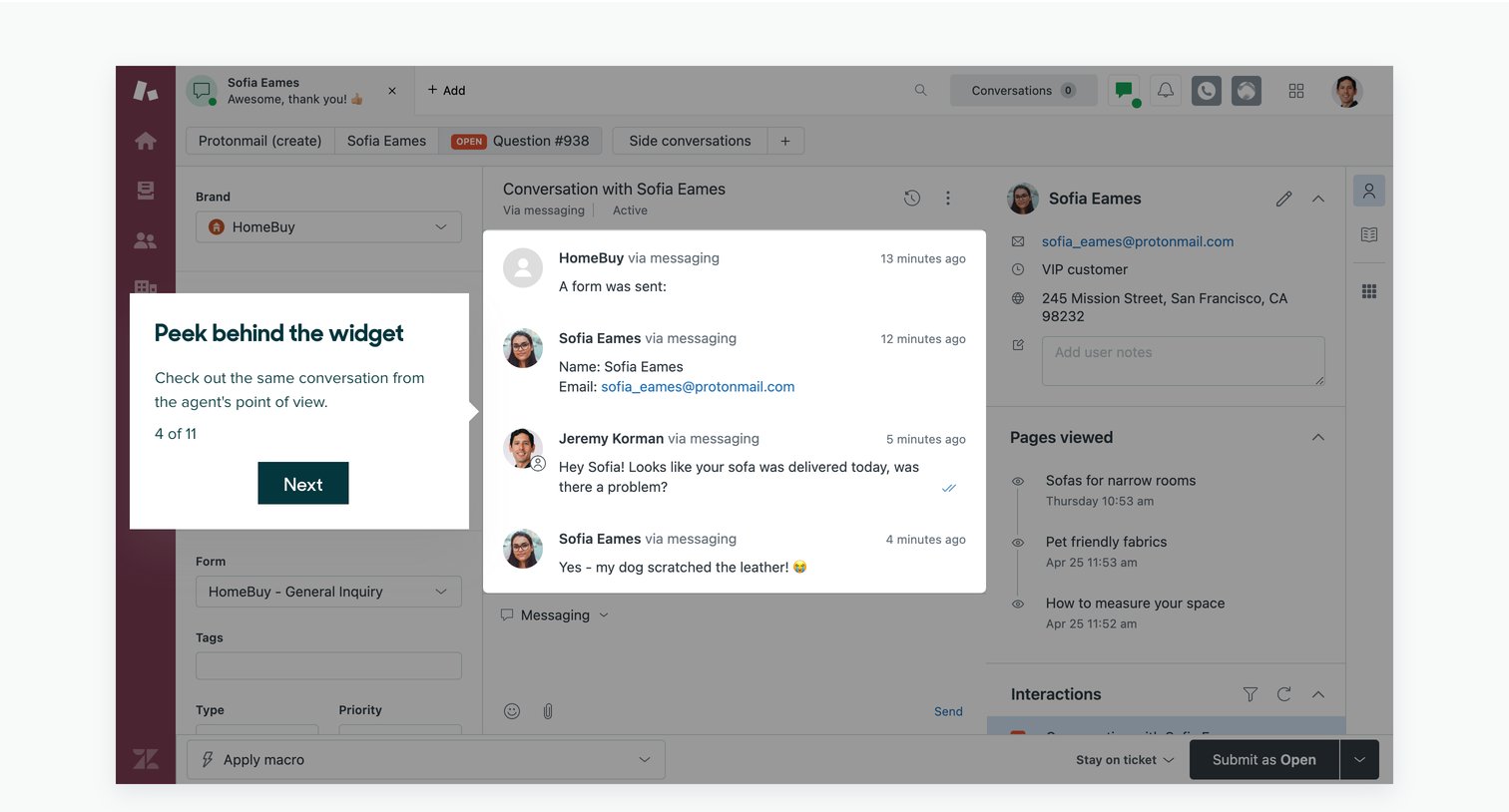Collapse the Pages viewed section

point(1318,437)
